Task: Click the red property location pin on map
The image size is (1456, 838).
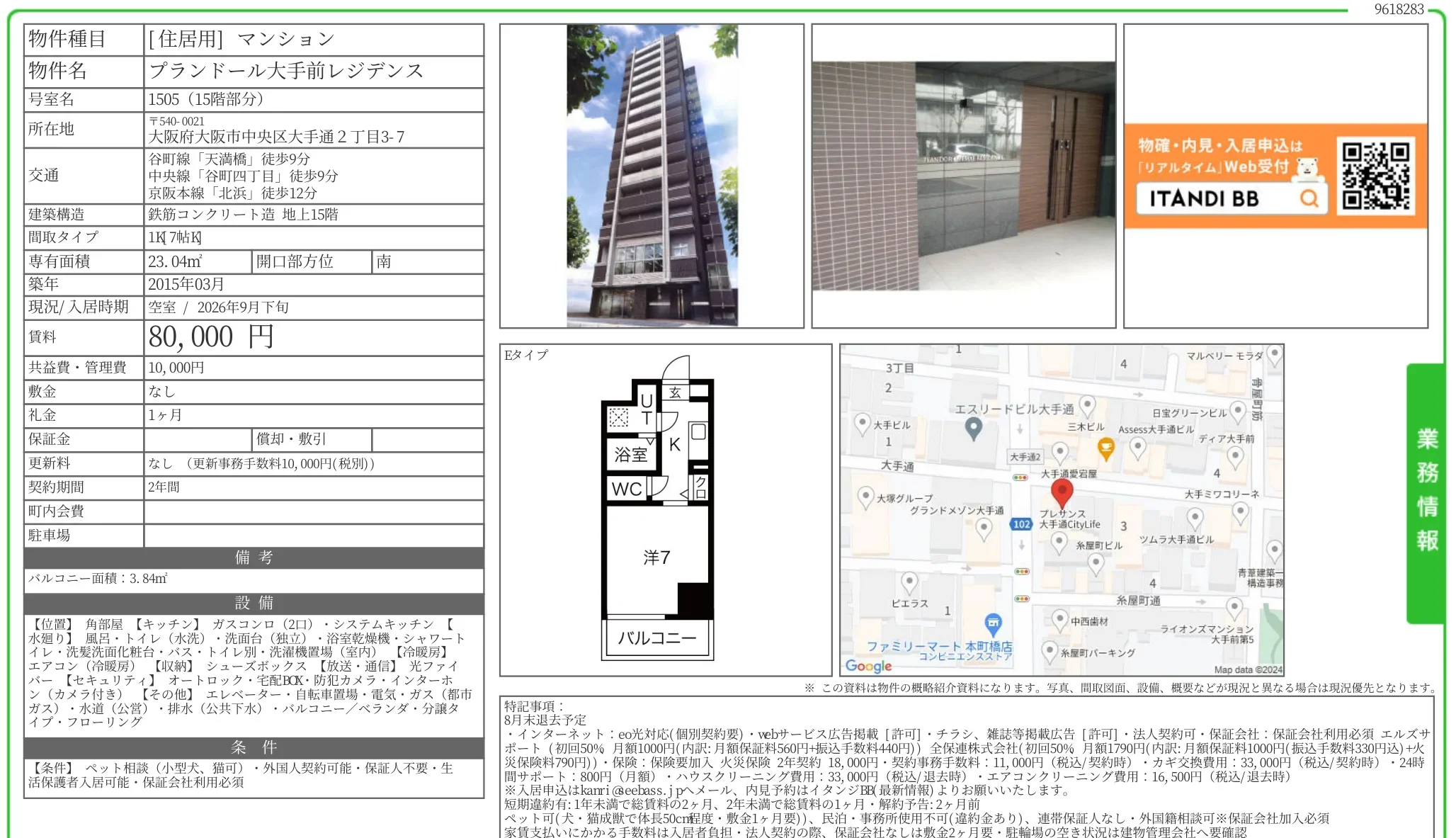Action: pyautogui.click(x=1061, y=493)
